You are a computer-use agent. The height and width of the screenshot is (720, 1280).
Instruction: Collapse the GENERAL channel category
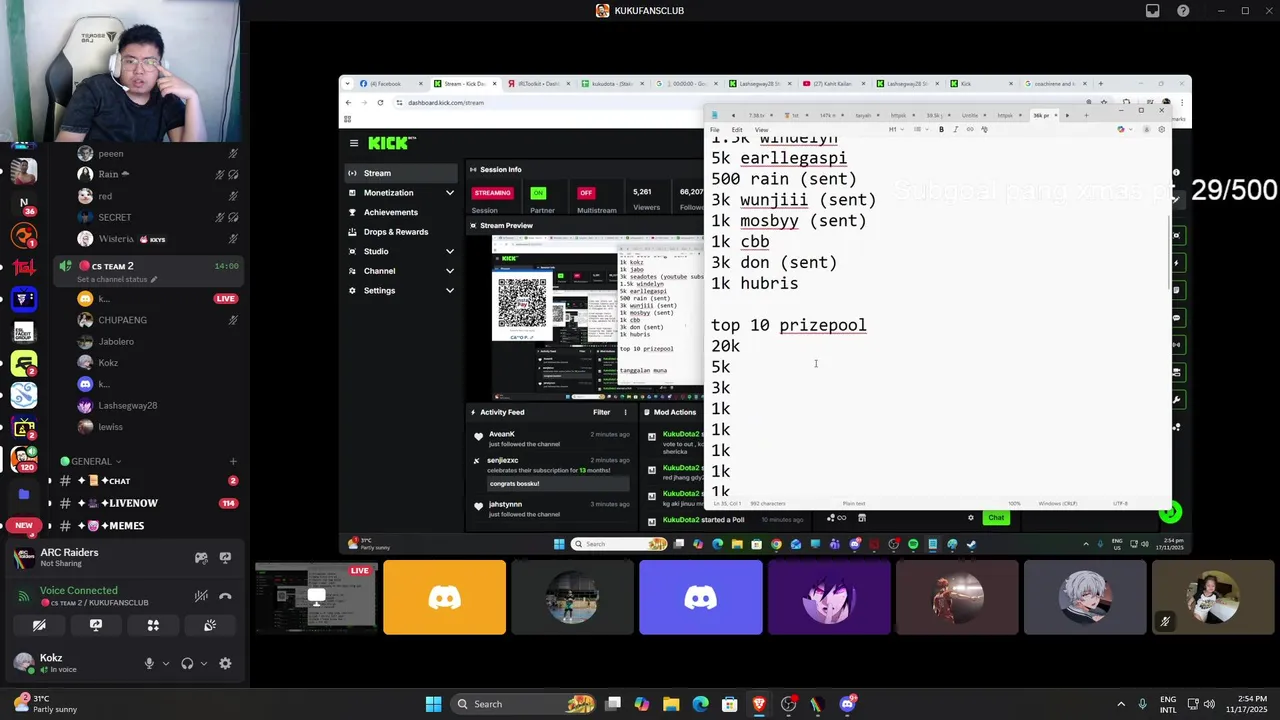91,461
